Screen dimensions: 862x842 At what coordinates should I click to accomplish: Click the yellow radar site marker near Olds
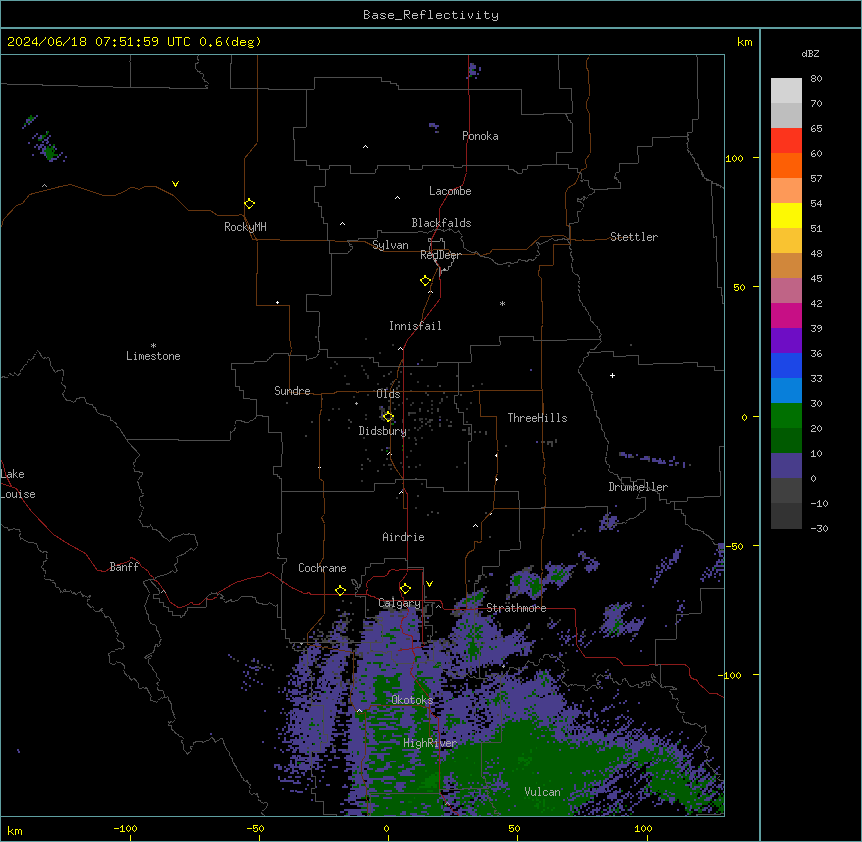pos(388,417)
